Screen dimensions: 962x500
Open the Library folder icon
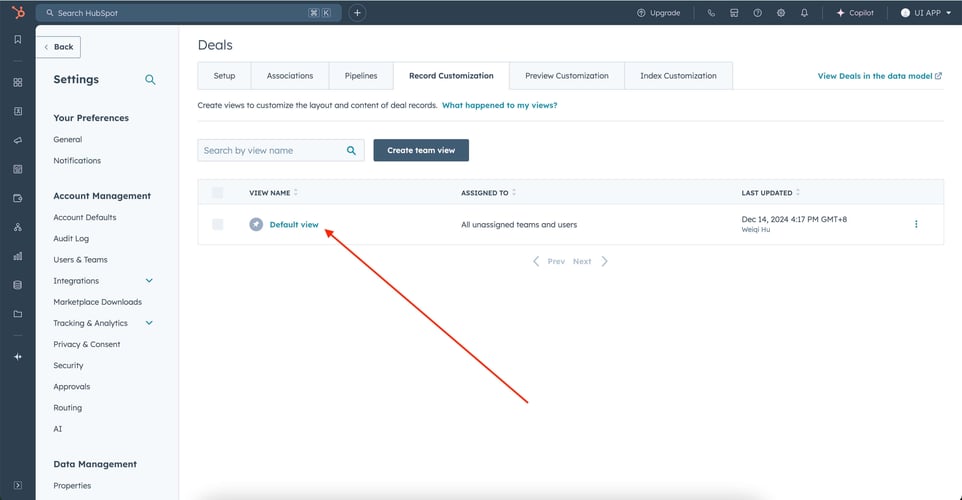point(18,314)
